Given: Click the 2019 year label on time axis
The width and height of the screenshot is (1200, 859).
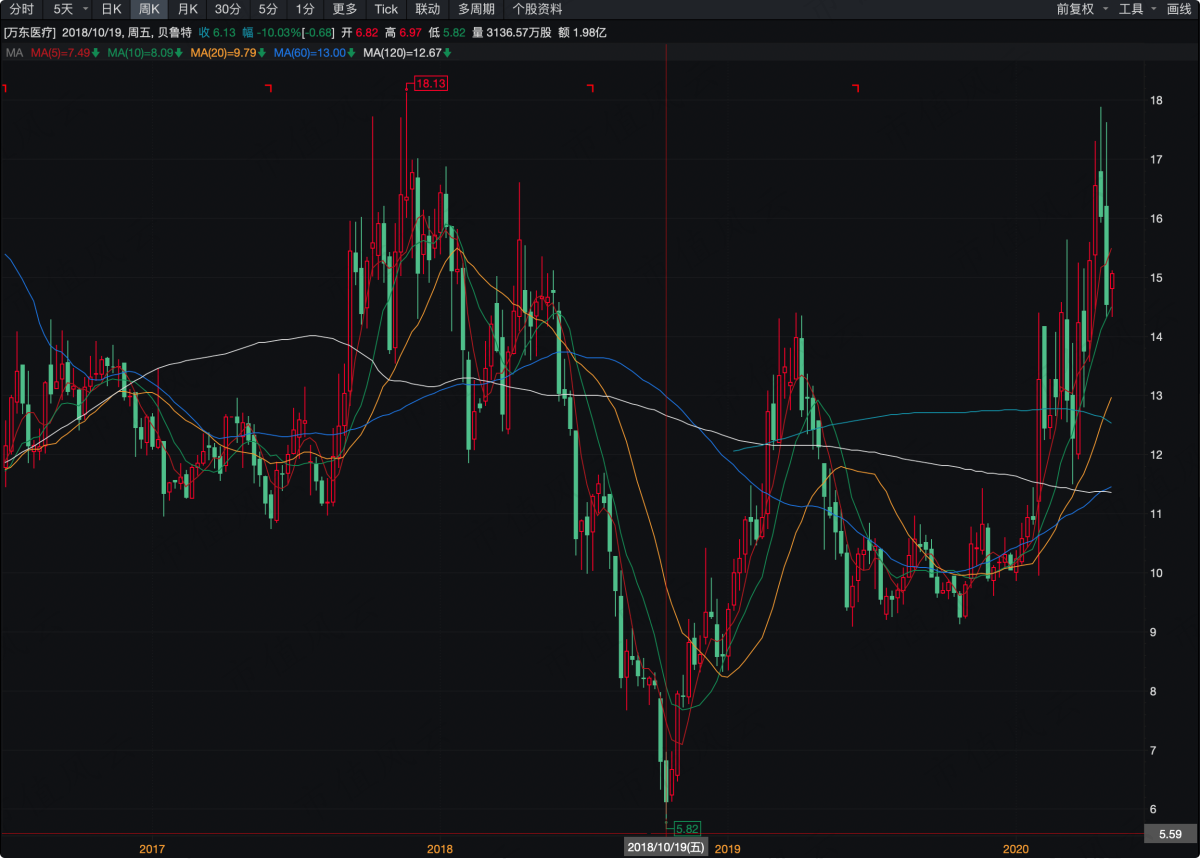Looking at the screenshot, I should click(x=727, y=848).
